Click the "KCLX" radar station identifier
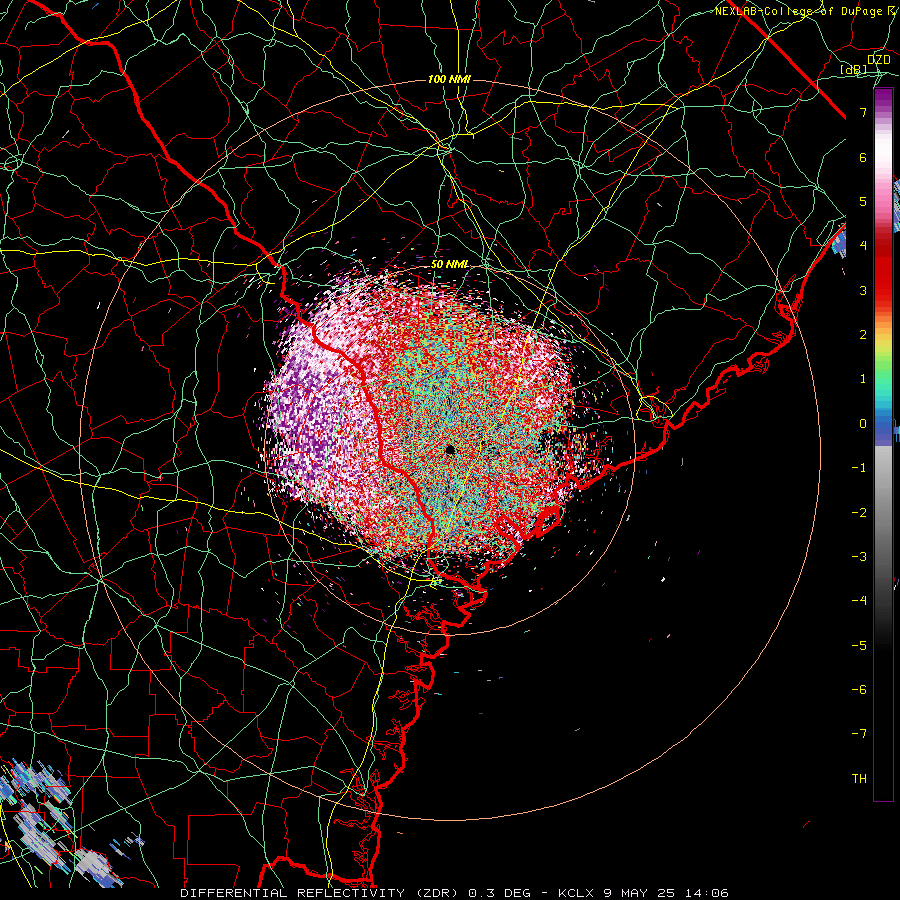Screen dimensions: 900x900 tap(577, 893)
